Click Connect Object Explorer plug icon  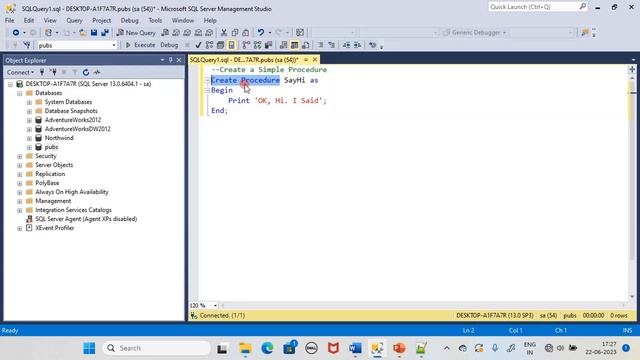[x=42, y=72]
